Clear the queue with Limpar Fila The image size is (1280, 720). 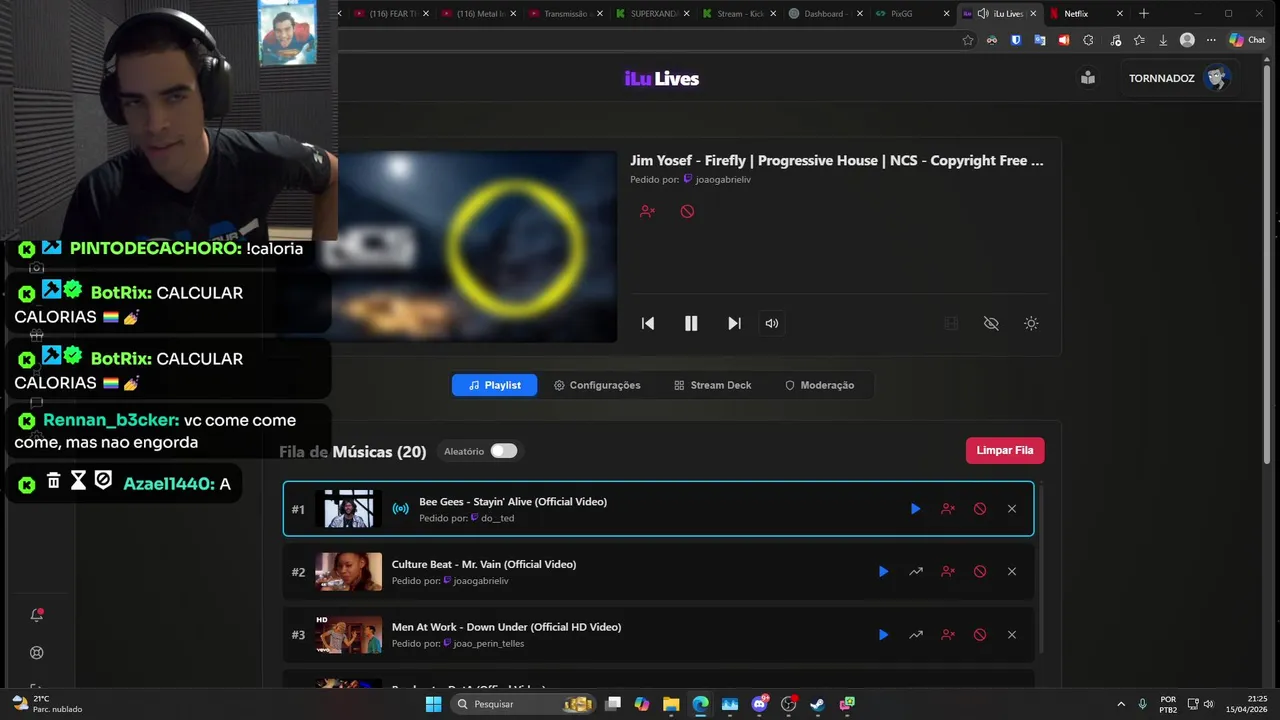click(x=1005, y=450)
